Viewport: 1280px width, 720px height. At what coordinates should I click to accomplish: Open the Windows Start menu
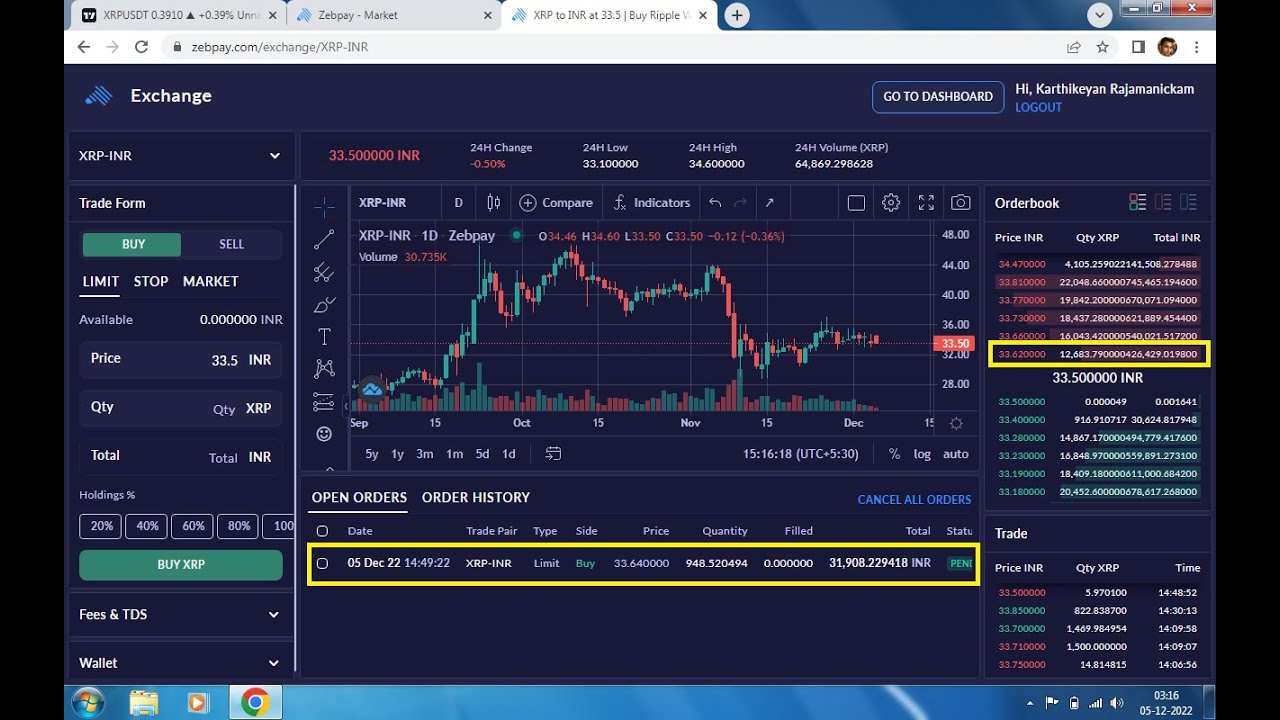[88, 703]
